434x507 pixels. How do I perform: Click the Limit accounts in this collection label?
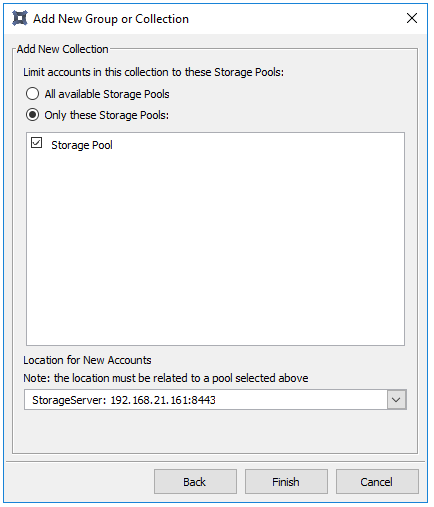(x=153, y=72)
